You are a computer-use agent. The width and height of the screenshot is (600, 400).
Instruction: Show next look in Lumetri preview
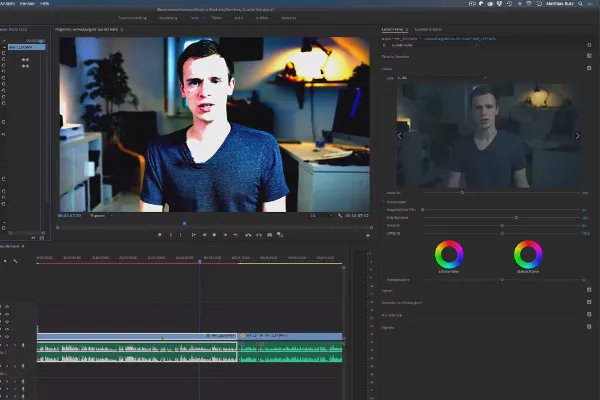click(577, 136)
